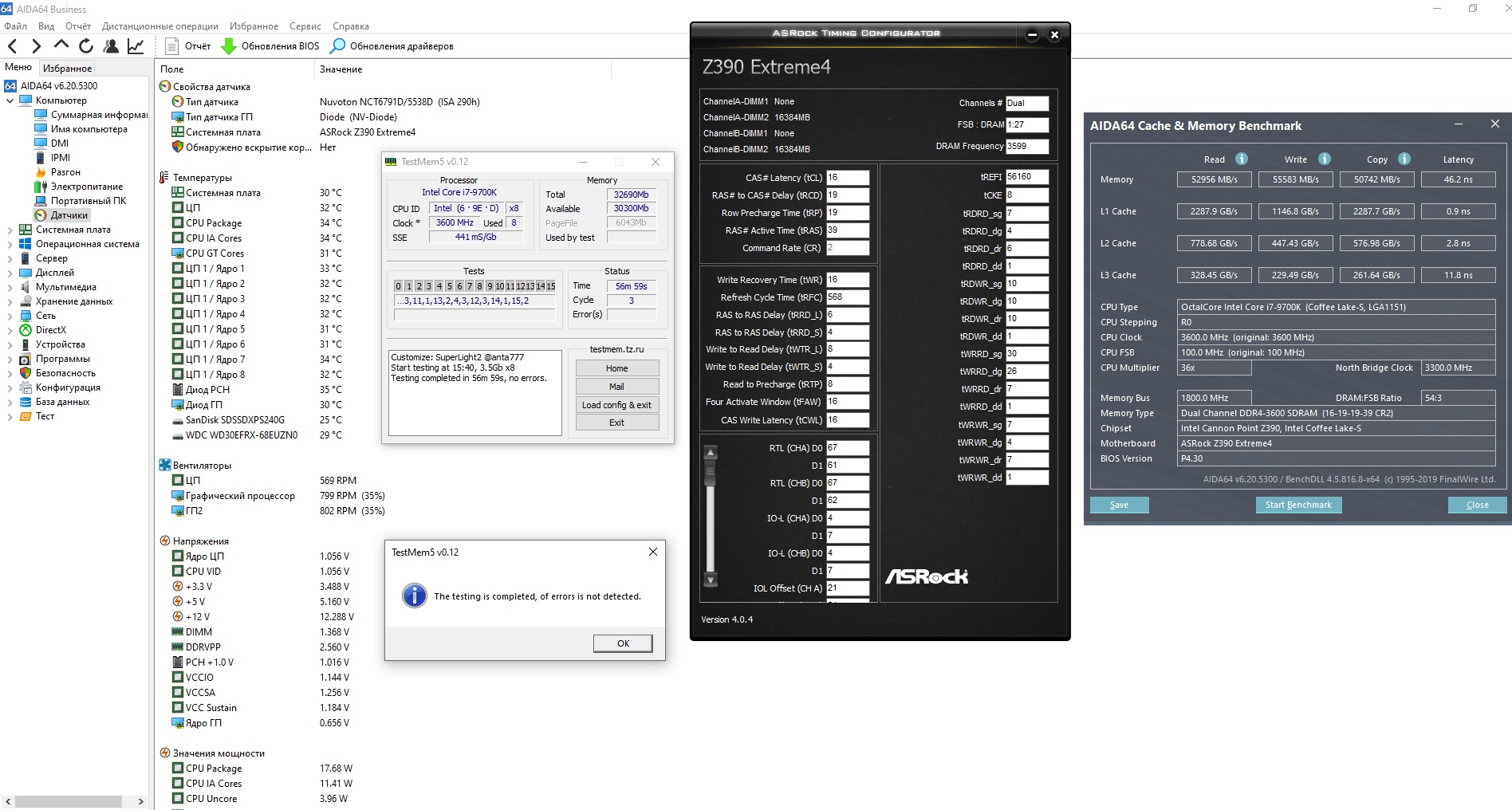Screen dimensions: 1512x810
Task: Switch to the Меню sidebar tab
Action: tap(18, 67)
